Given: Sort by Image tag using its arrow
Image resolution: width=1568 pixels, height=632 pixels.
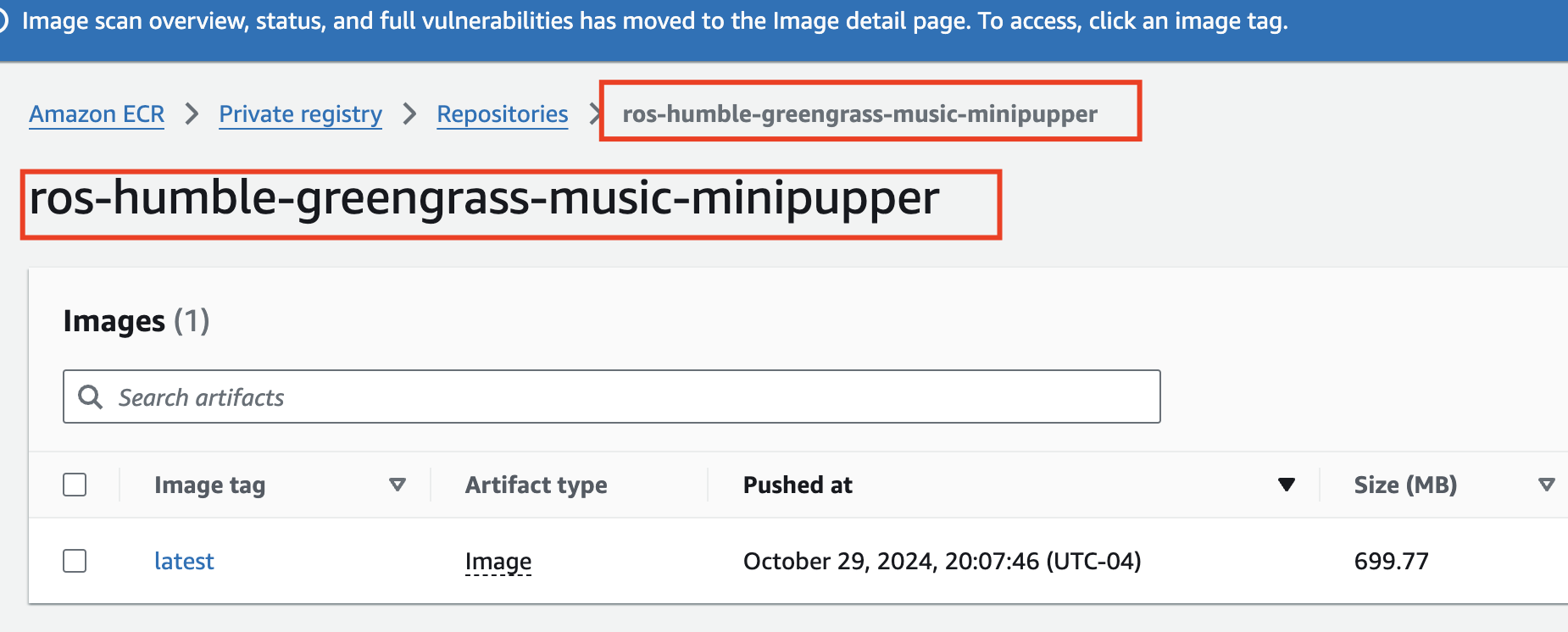Looking at the screenshot, I should point(397,485).
